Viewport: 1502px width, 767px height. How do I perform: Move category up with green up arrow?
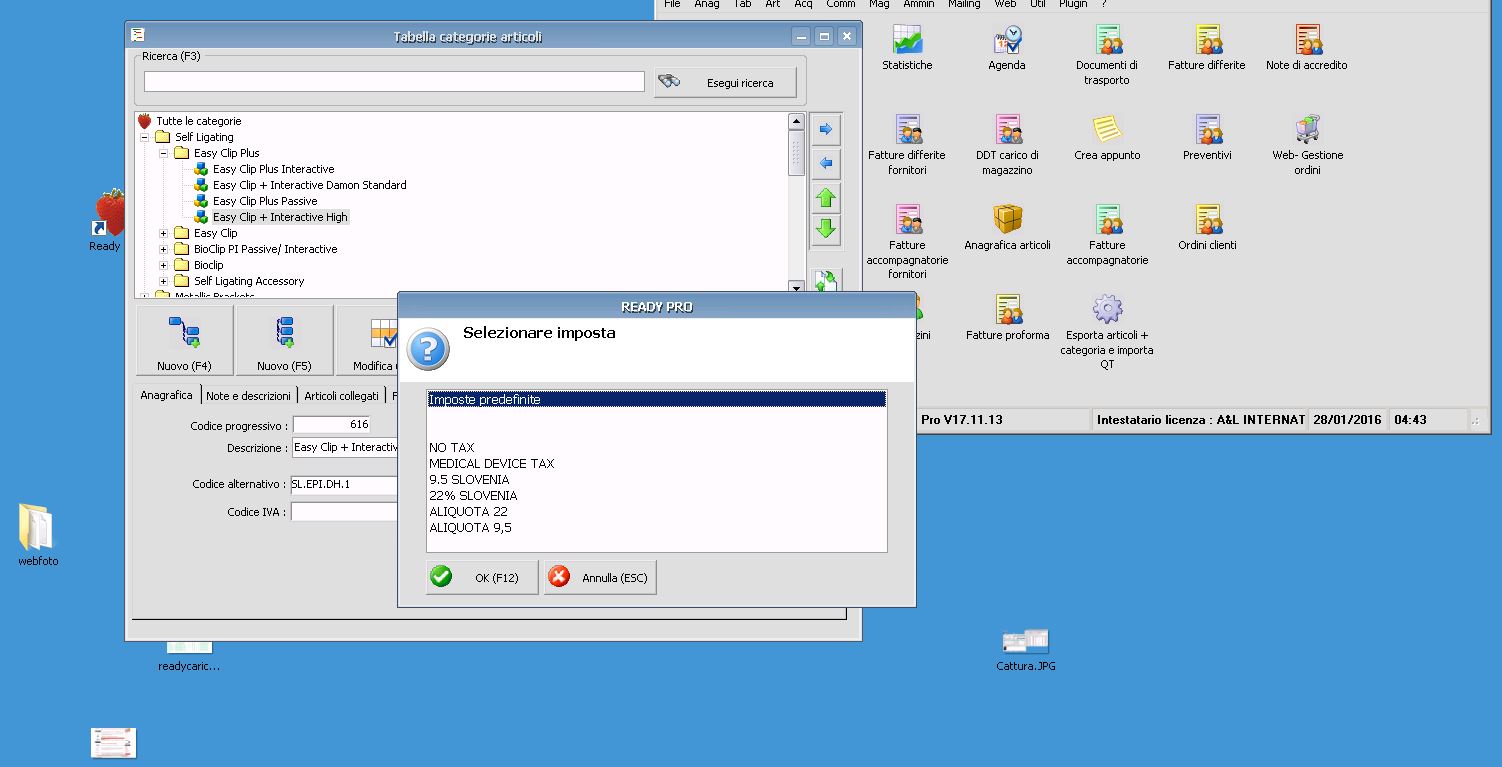(826, 197)
